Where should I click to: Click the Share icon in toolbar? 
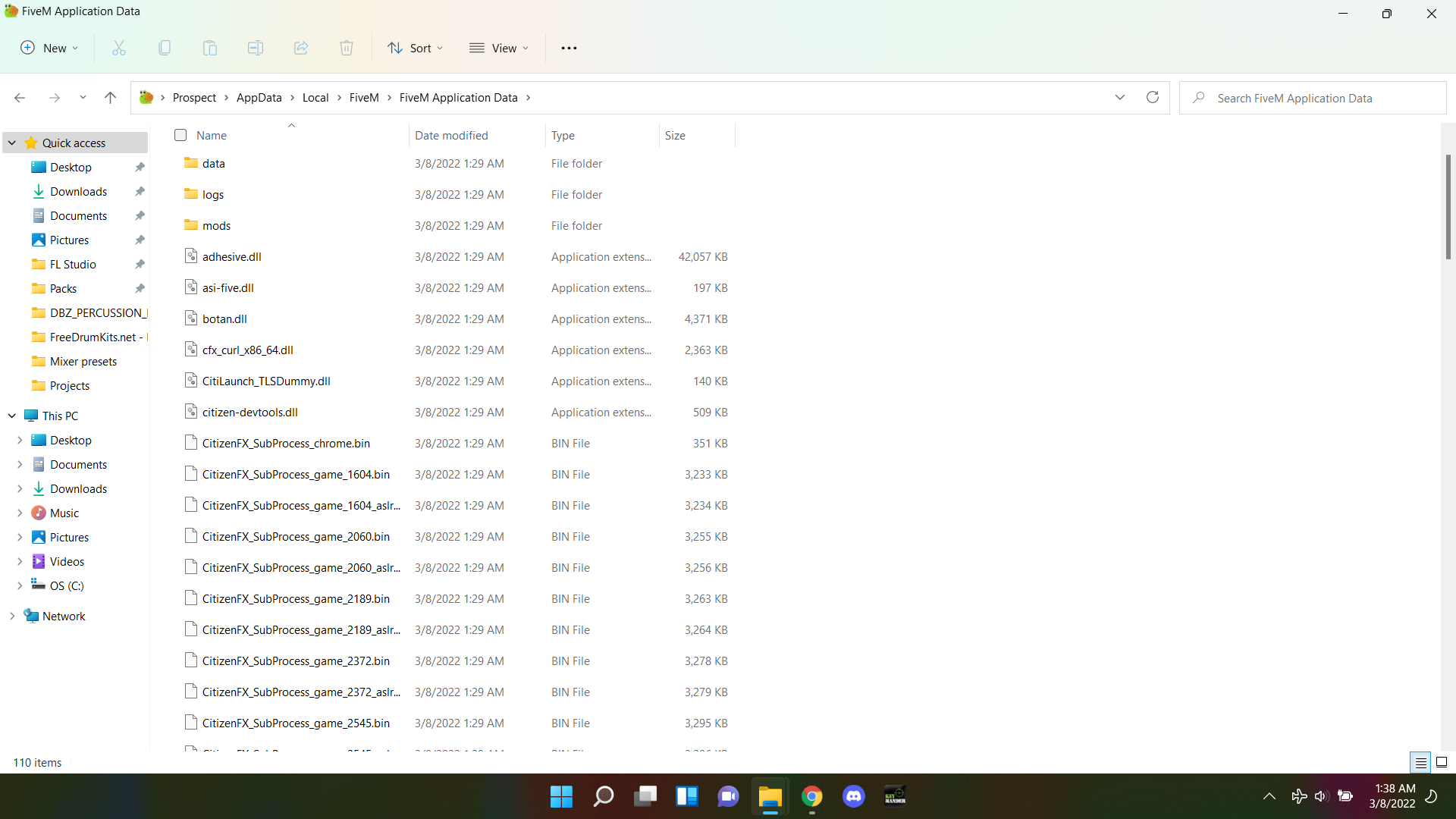(301, 48)
